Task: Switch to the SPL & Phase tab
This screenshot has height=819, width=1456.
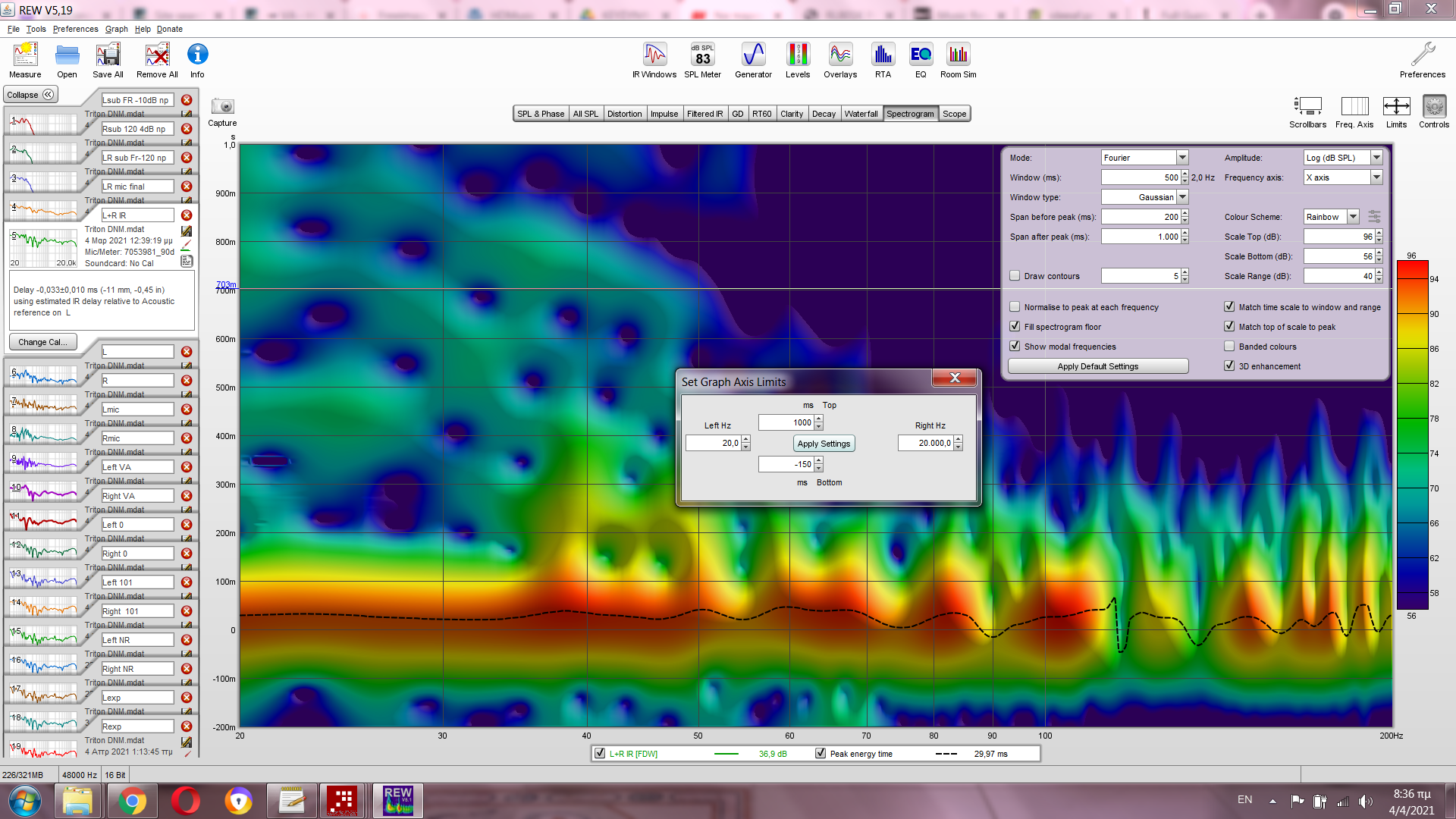Action: click(541, 114)
